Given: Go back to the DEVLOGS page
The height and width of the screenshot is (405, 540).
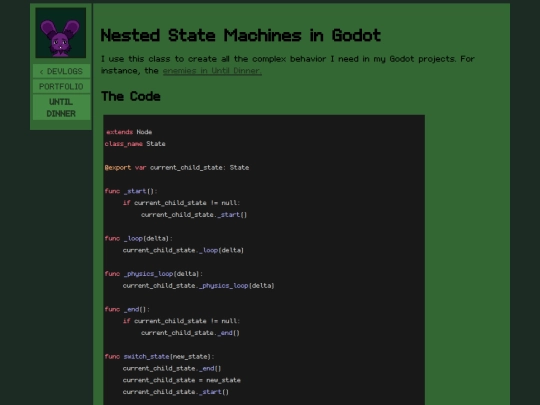Looking at the screenshot, I should tap(61, 71).
